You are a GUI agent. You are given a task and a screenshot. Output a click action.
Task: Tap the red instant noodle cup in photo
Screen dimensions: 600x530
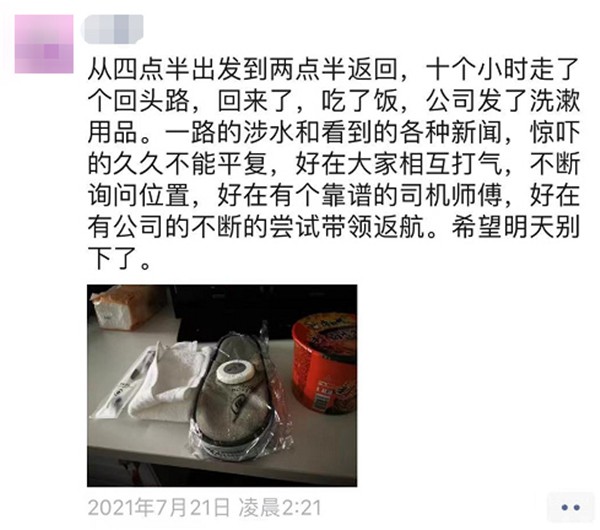tap(324, 364)
